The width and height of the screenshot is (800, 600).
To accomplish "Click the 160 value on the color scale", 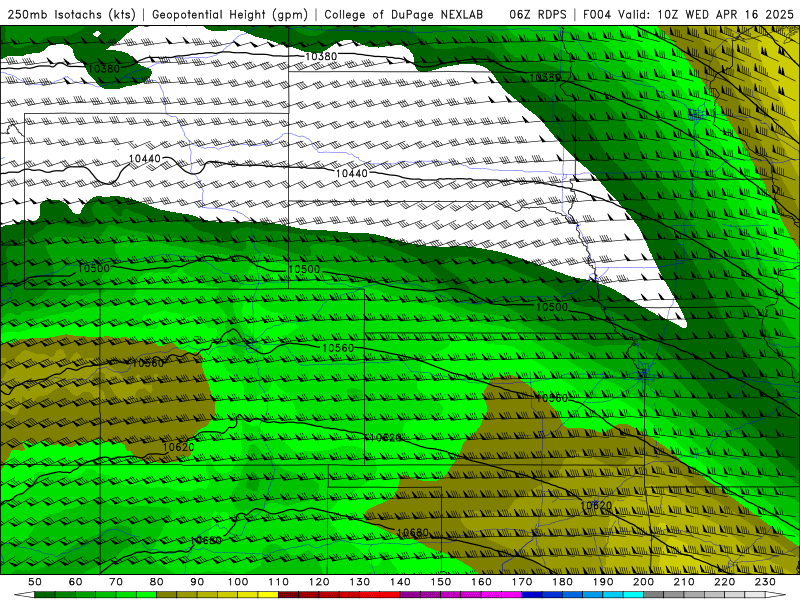I will click(x=482, y=582).
